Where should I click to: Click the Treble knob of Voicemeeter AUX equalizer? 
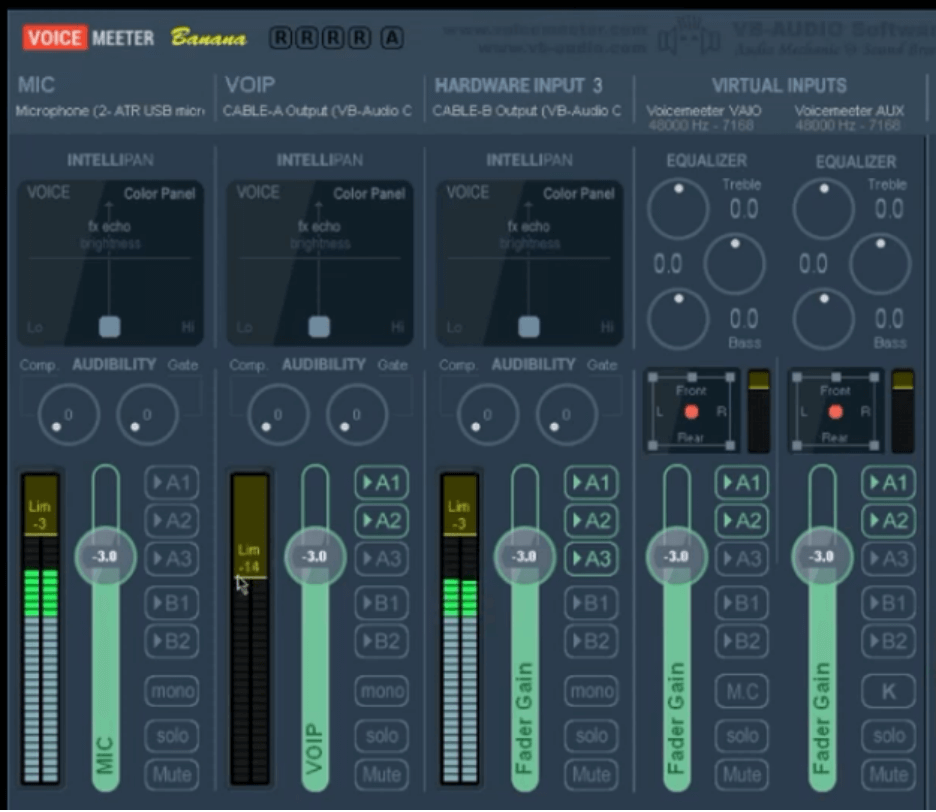click(x=824, y=208)
